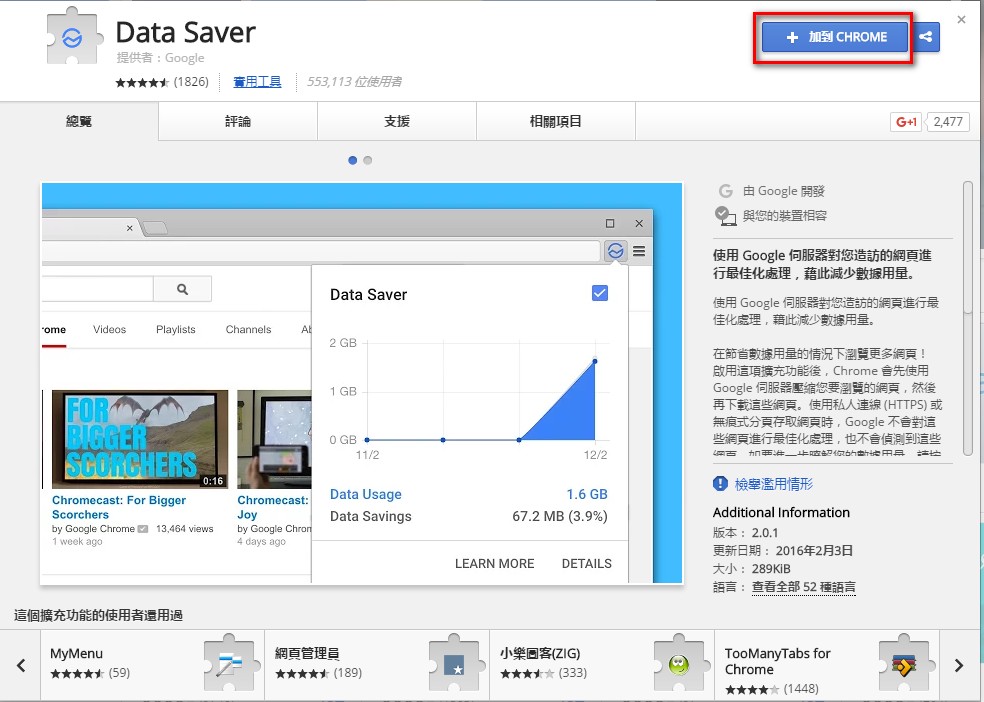
Task: Click the 加到 CHROME add button
Action: [835, 37]
